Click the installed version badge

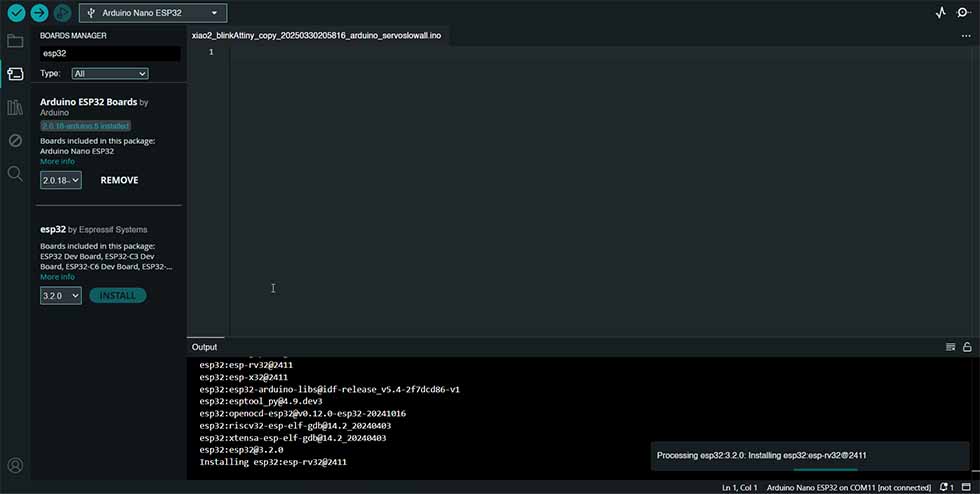coord(86,126)
